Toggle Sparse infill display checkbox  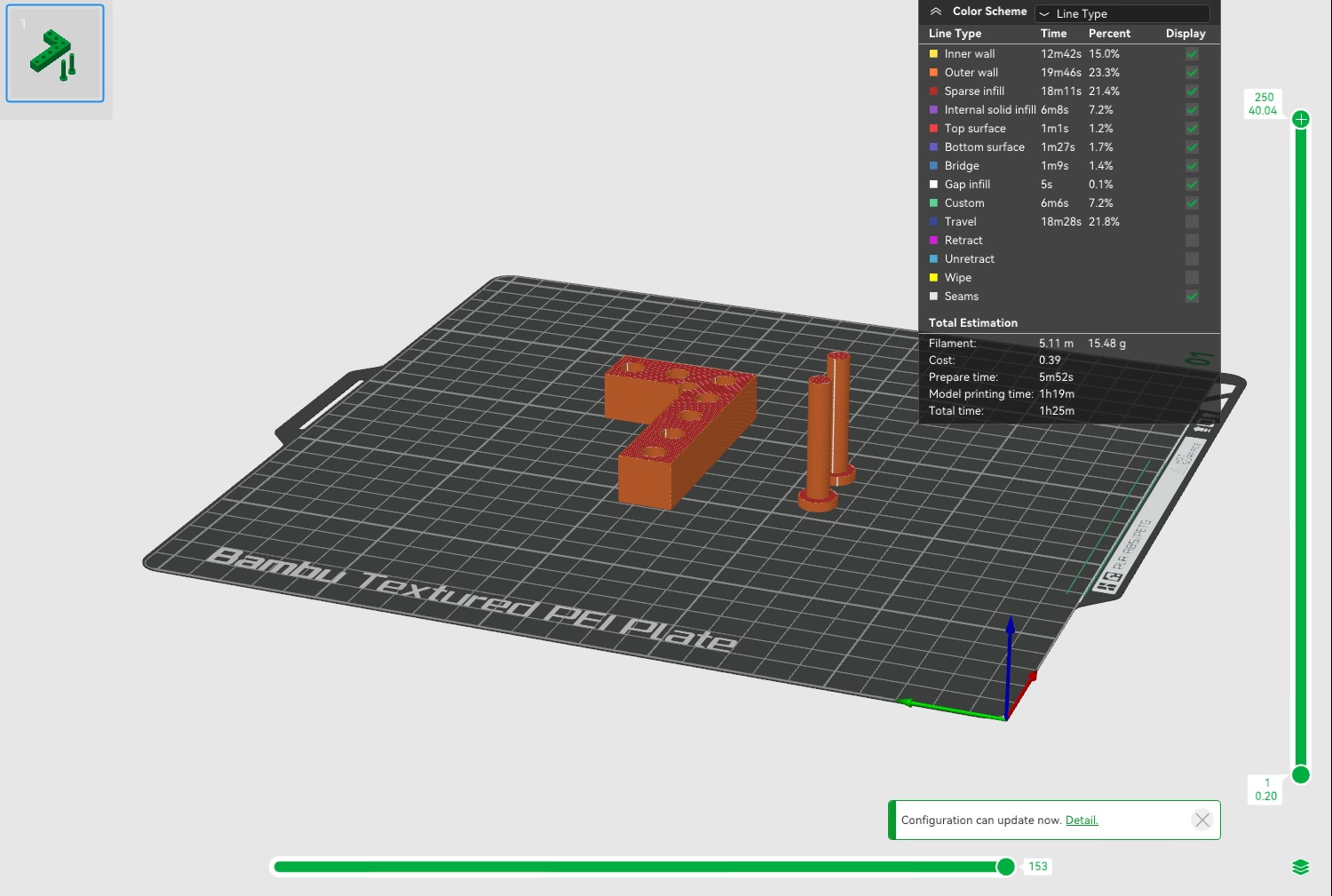[x=1192, y=91]
